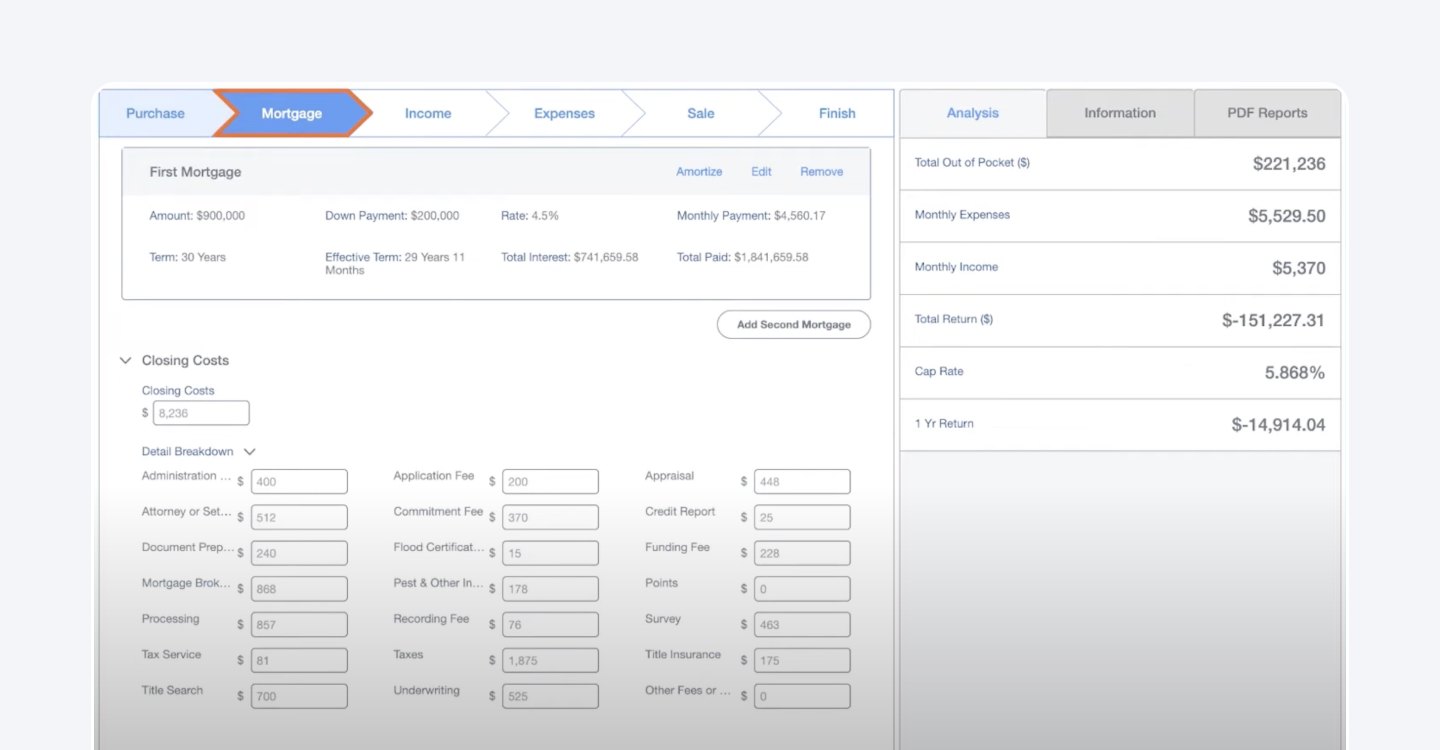Screen dimensions: 1440x750
Task: Switch to the Purchase step
Action: pyautogui.click(x=157, y=113)
